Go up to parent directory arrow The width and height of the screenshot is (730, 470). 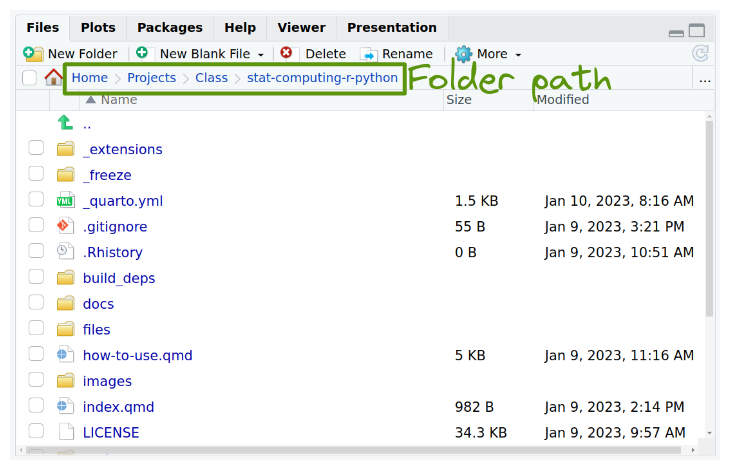[x=66, y=123]
